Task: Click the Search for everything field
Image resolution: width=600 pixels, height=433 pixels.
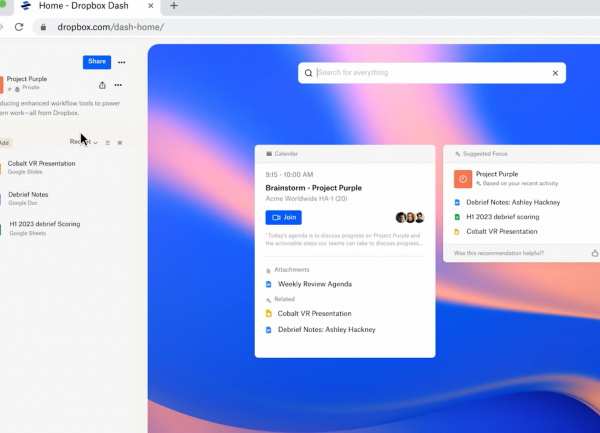Action: pyautogui.click(x=432, y=73)
